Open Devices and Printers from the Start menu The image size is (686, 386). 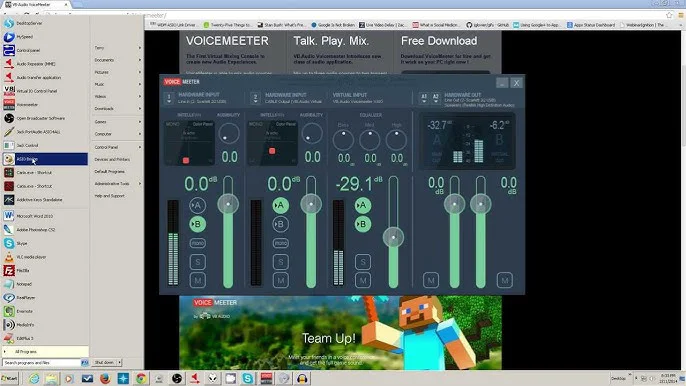[x=117, y=159]
